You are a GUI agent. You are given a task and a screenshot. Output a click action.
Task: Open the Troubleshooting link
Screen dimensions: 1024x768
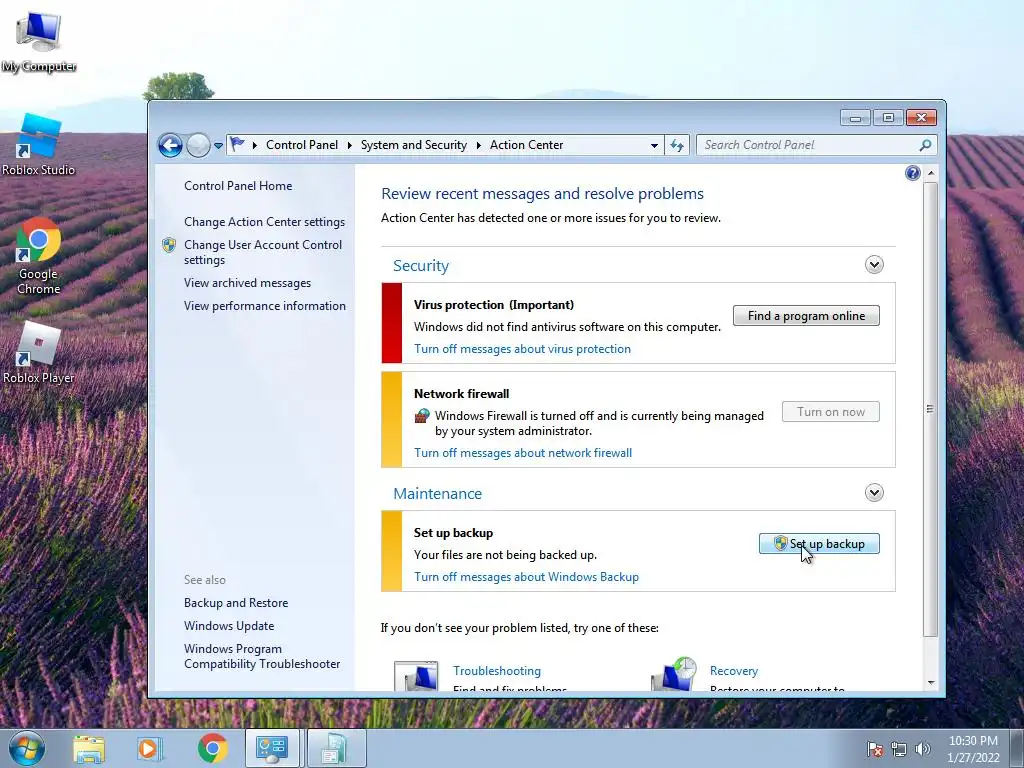[496, 671]
